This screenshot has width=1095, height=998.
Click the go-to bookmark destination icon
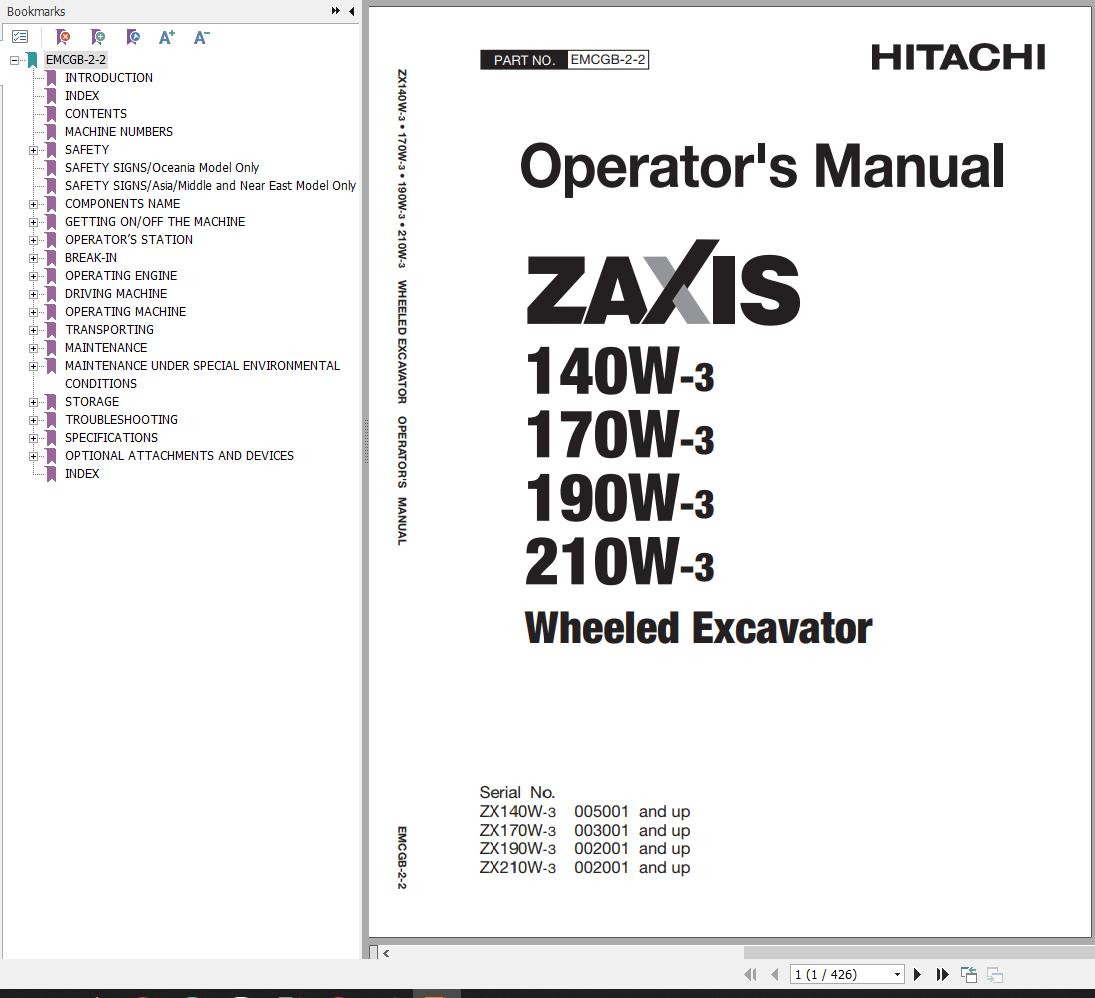click(133, 37)
